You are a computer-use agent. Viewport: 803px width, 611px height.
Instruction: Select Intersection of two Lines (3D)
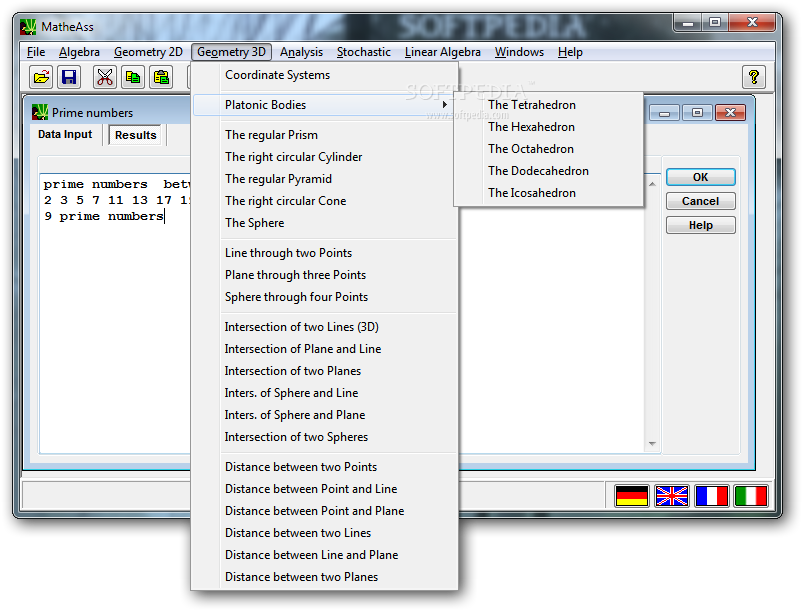[x=325, y=327]
